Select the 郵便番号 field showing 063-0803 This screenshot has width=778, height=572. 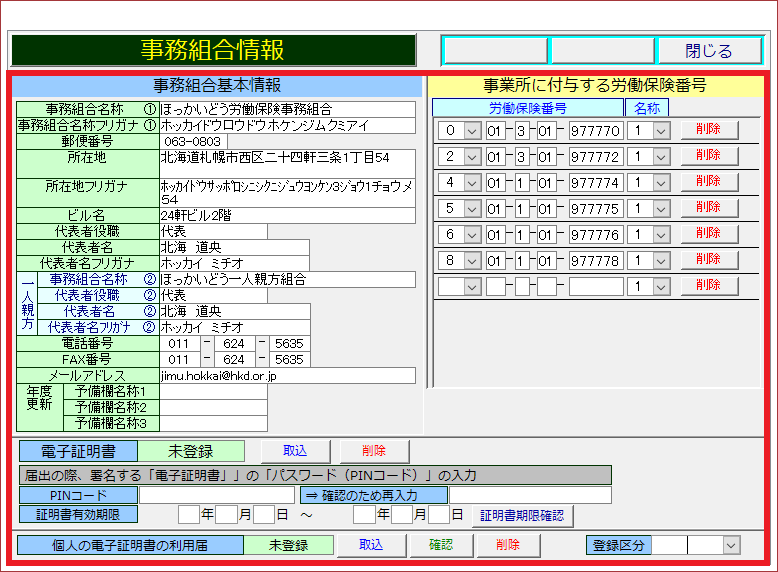(192, 142)
